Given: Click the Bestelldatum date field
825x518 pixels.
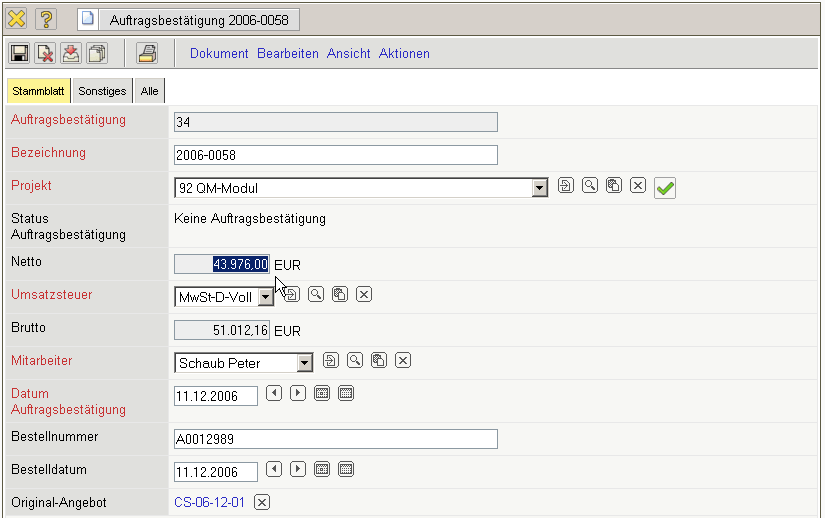Looking at the screenshot, I should pos(216,472).
